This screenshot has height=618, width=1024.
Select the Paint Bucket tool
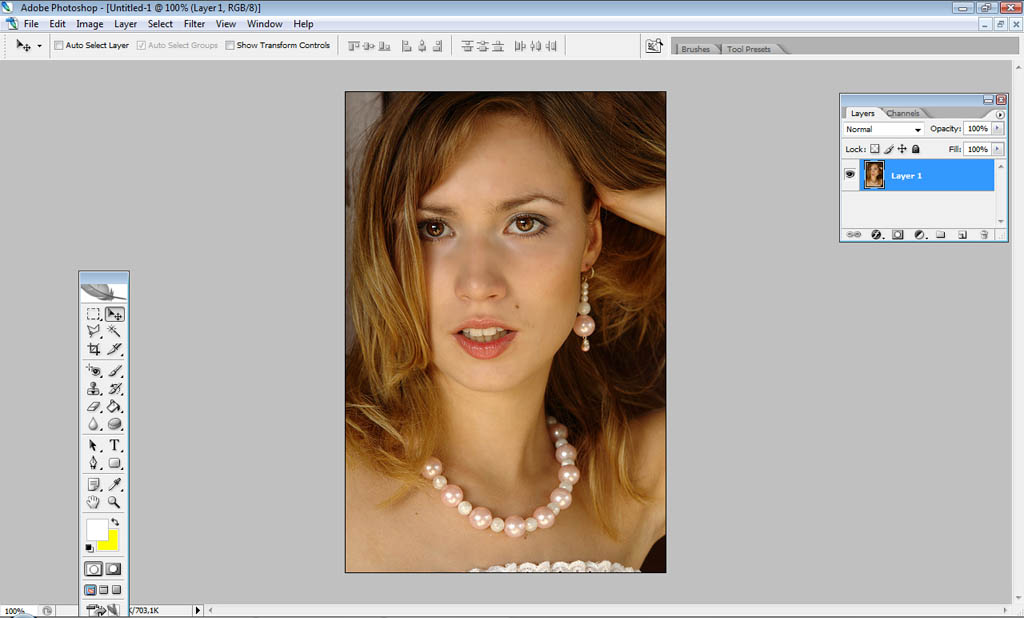[x=115, y=407]
